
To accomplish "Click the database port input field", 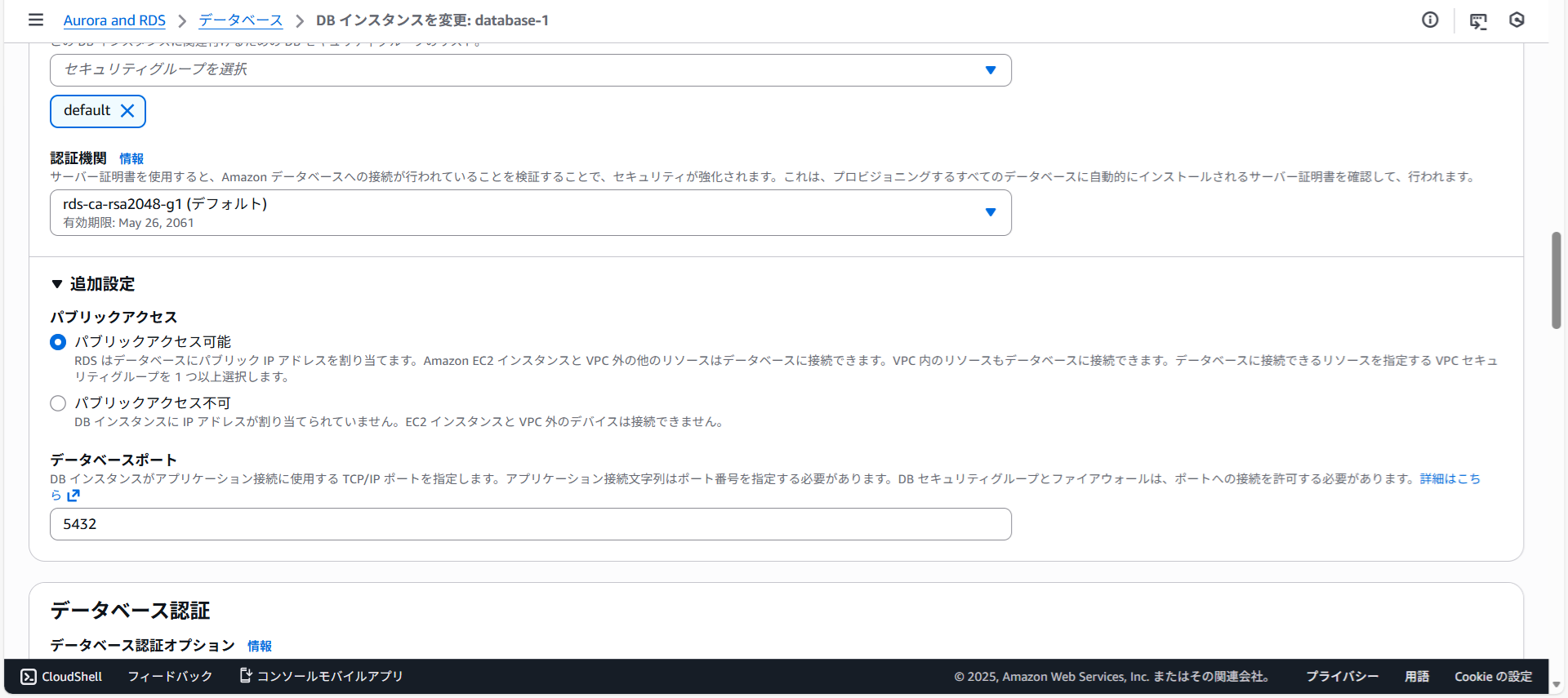I will [530, 524].
